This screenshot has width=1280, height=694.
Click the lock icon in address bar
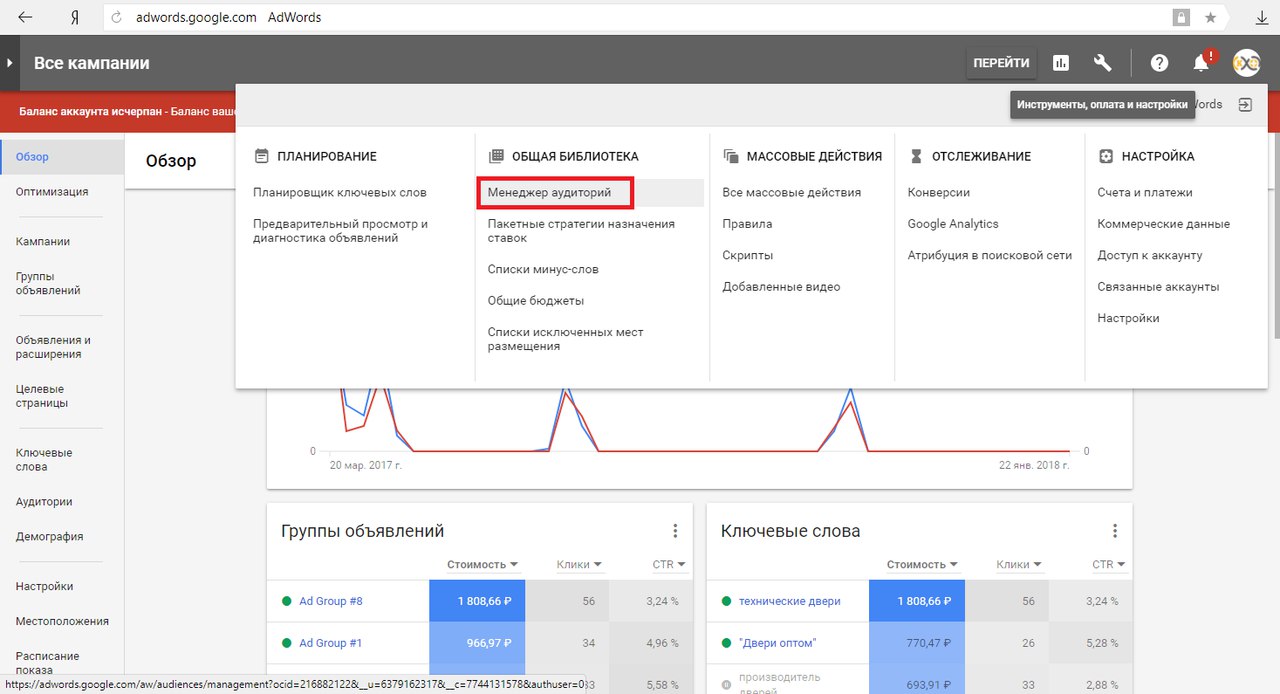(x=1181, y=17)
